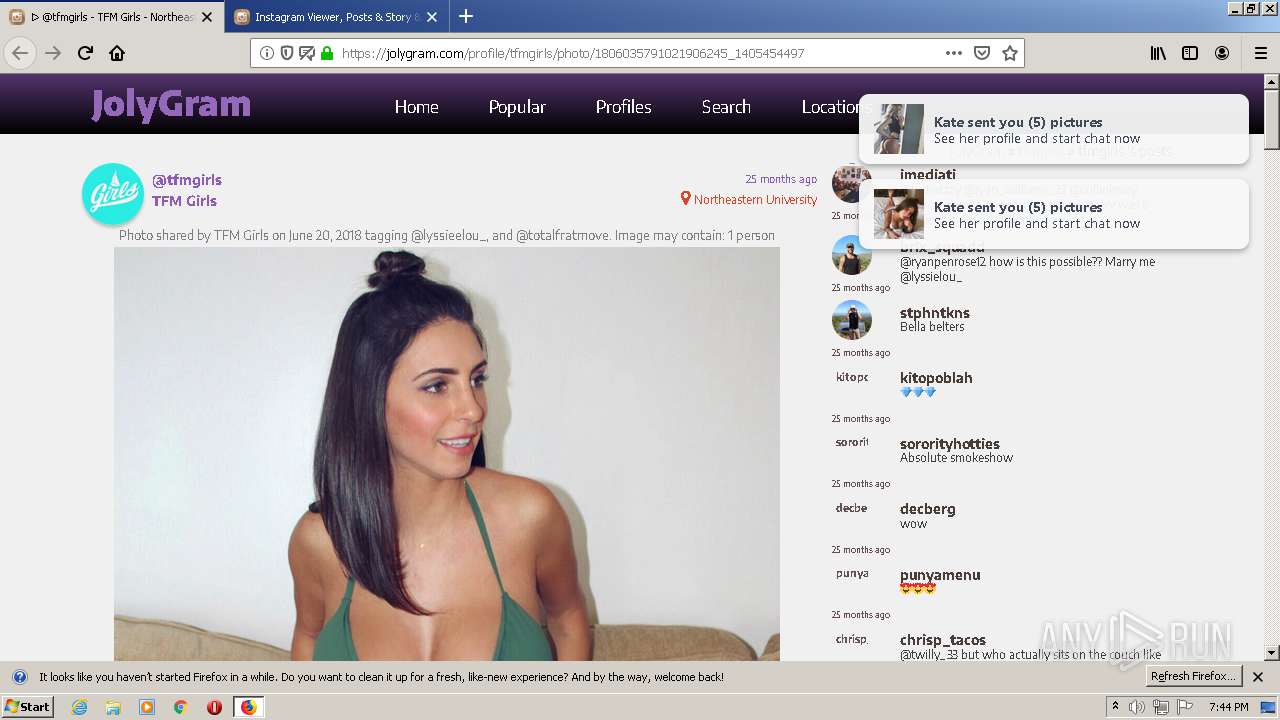Open Firefox hamburger menu
The height and width of the screenshot is (720, 1280).
1260,53
